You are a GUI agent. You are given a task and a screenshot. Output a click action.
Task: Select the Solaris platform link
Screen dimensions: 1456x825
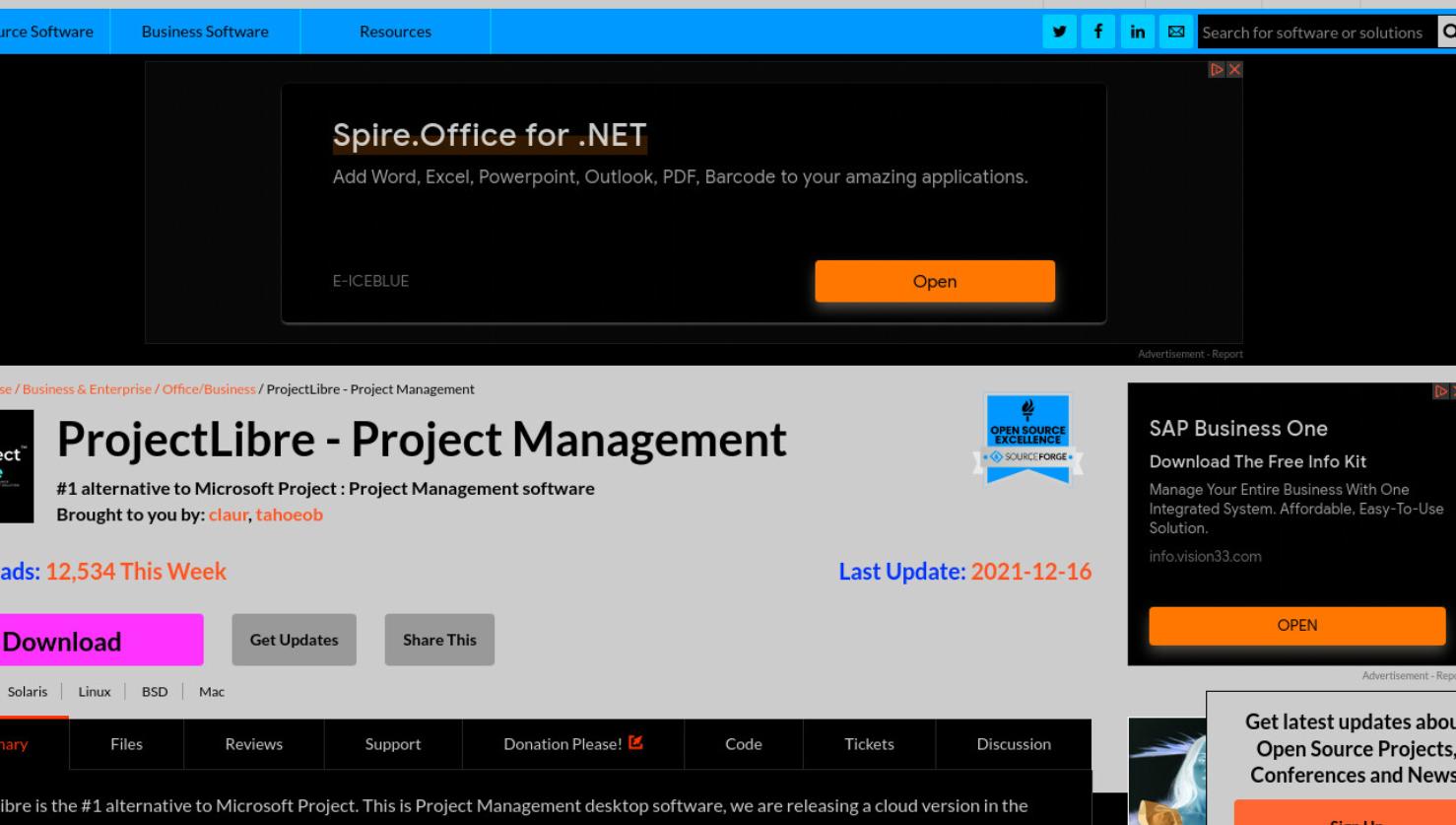point(28,692)
